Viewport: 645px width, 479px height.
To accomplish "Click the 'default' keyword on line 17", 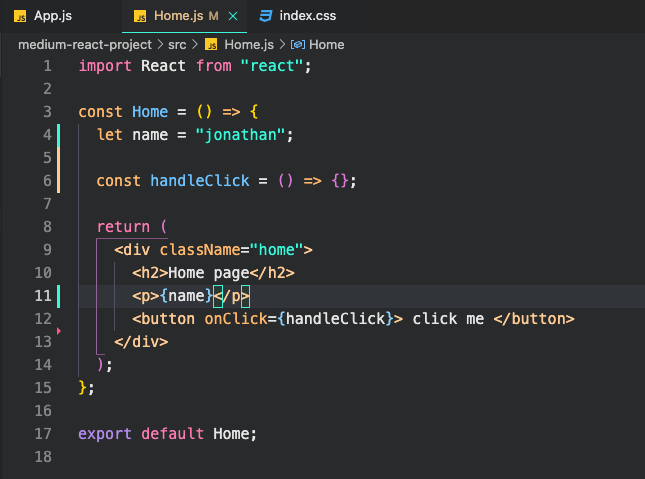I will point(172,434).
